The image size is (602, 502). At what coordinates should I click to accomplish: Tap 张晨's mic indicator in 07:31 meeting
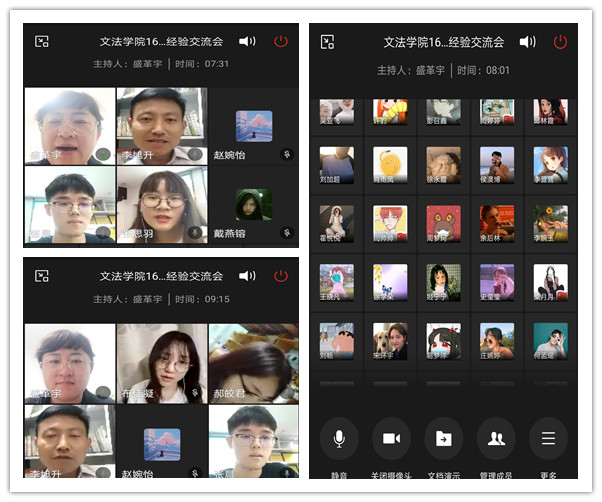[103, 233]
